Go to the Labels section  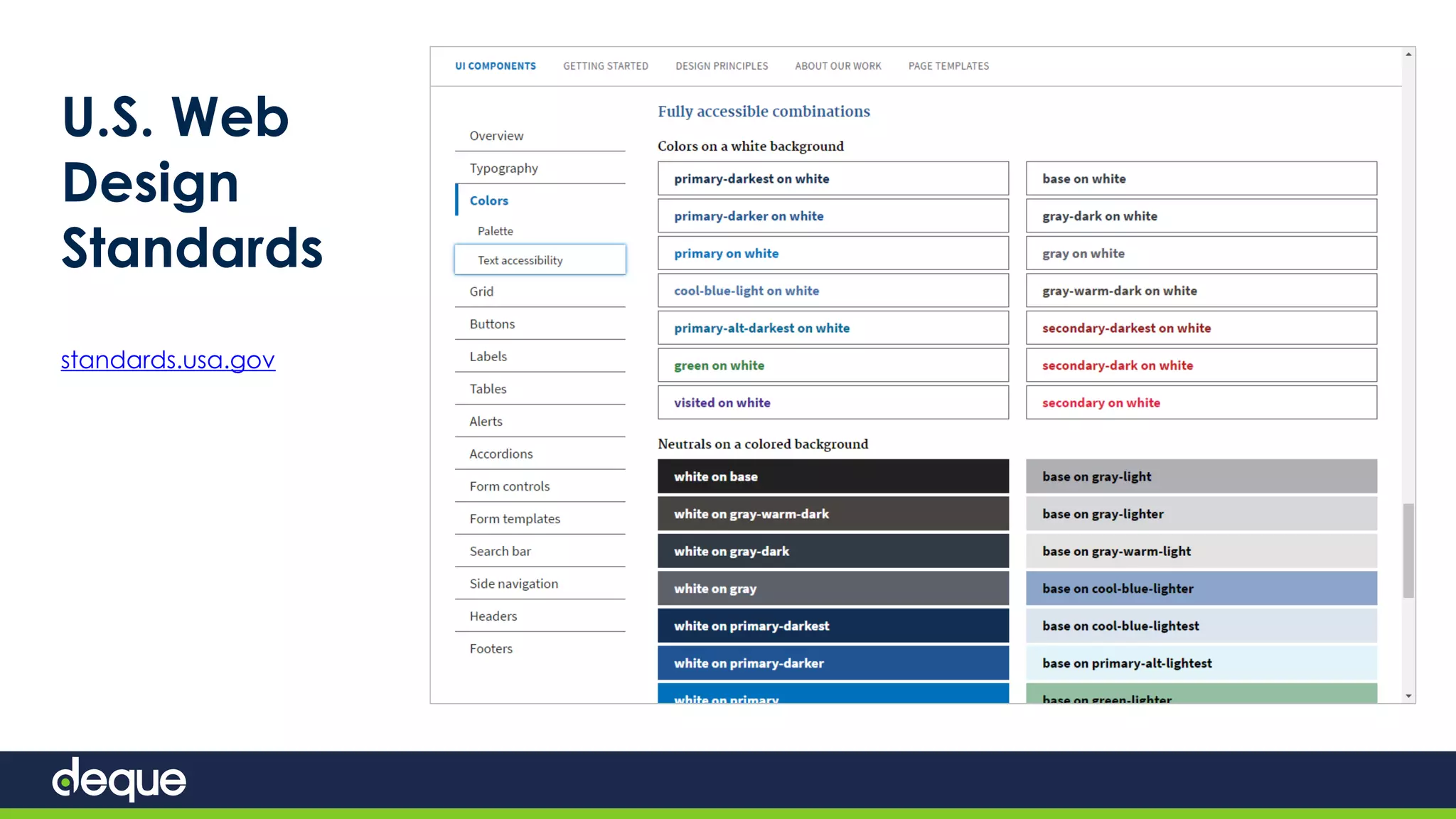(x=540, y=356)
